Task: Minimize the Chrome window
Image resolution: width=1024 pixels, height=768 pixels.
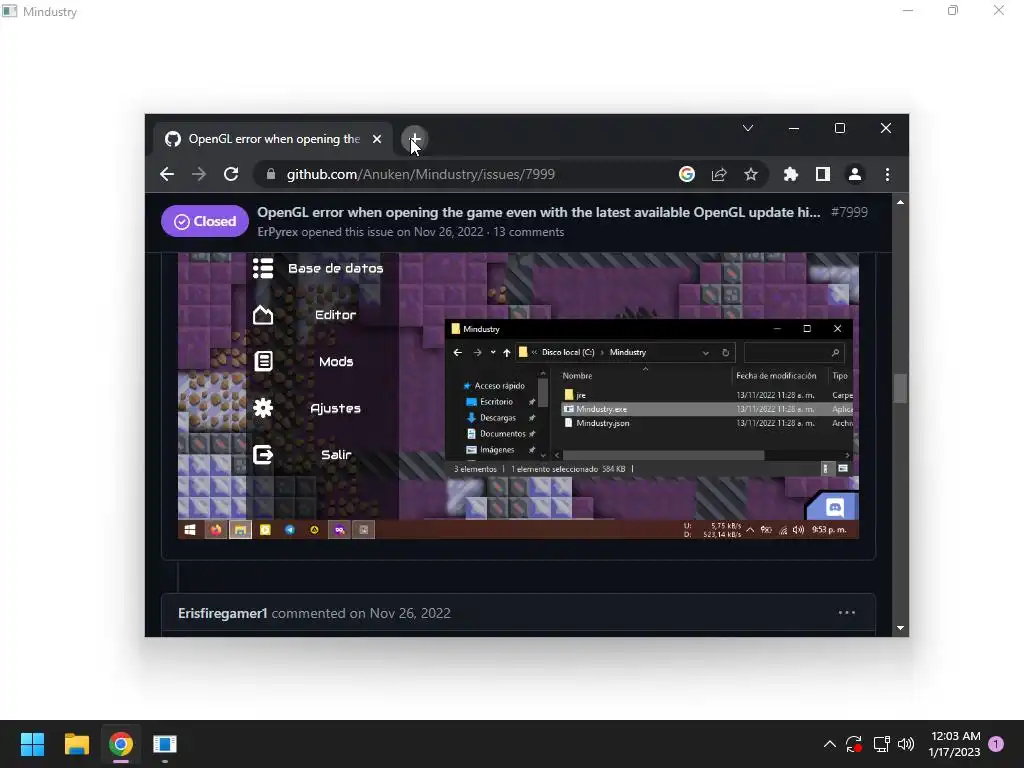Action: tap(793, 129)
